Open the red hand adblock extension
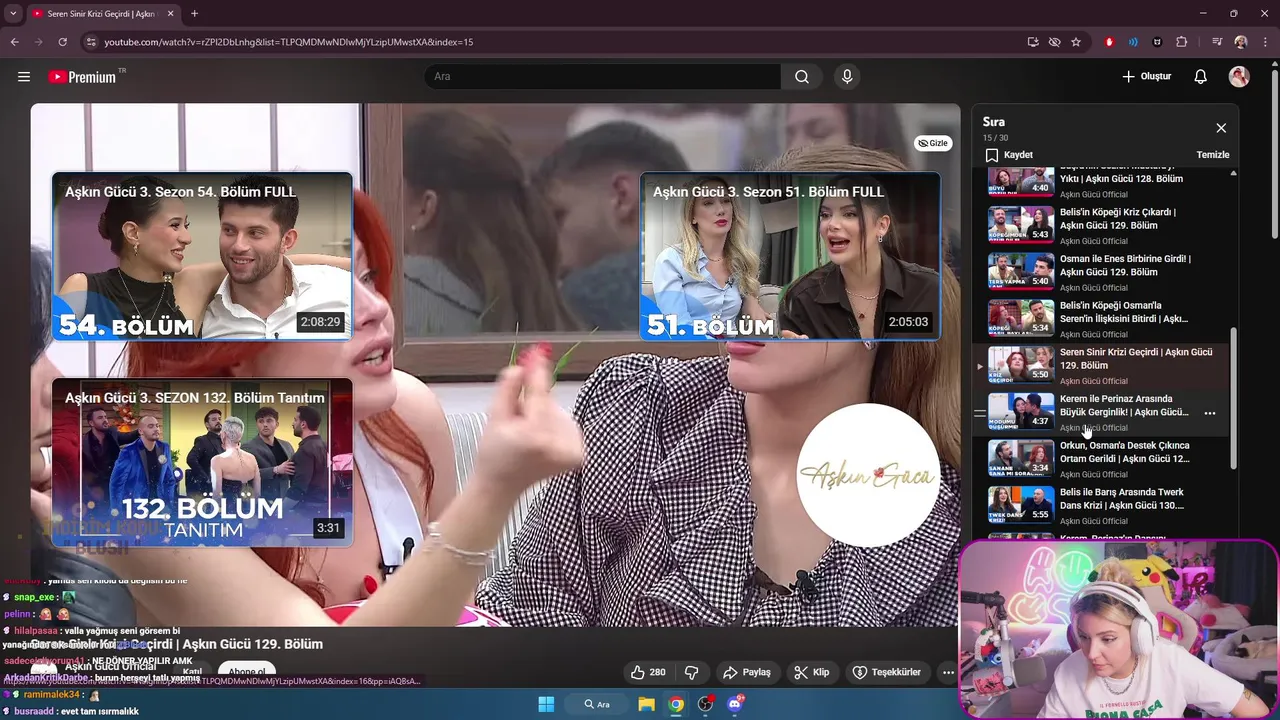 1109,42
